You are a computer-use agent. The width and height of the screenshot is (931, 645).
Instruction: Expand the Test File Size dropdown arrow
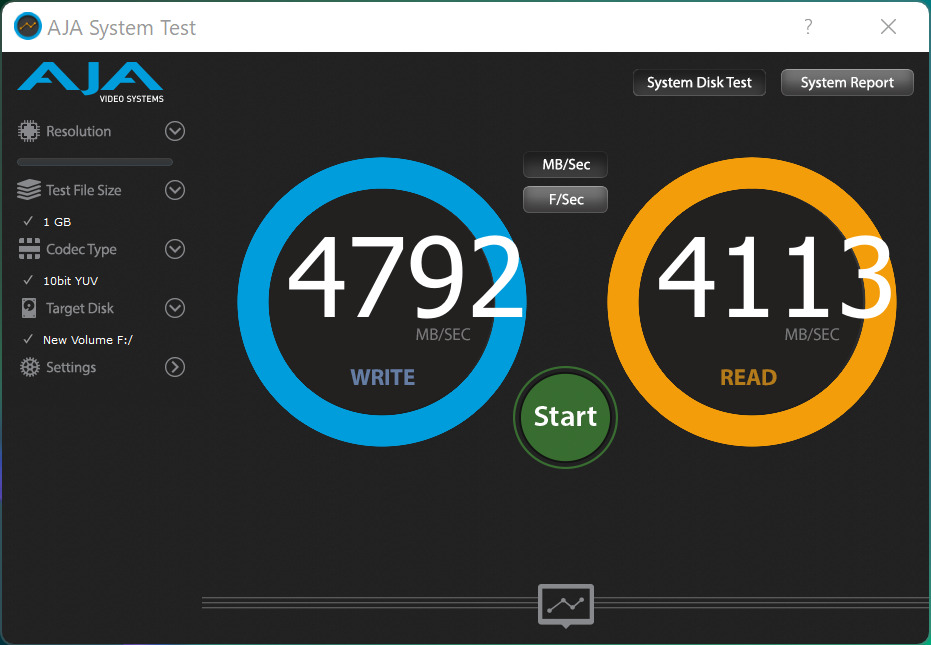175,190
